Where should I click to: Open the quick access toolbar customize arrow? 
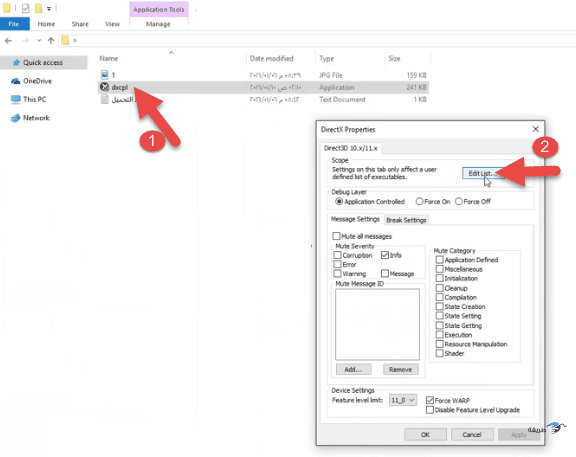tap(49, 8)
